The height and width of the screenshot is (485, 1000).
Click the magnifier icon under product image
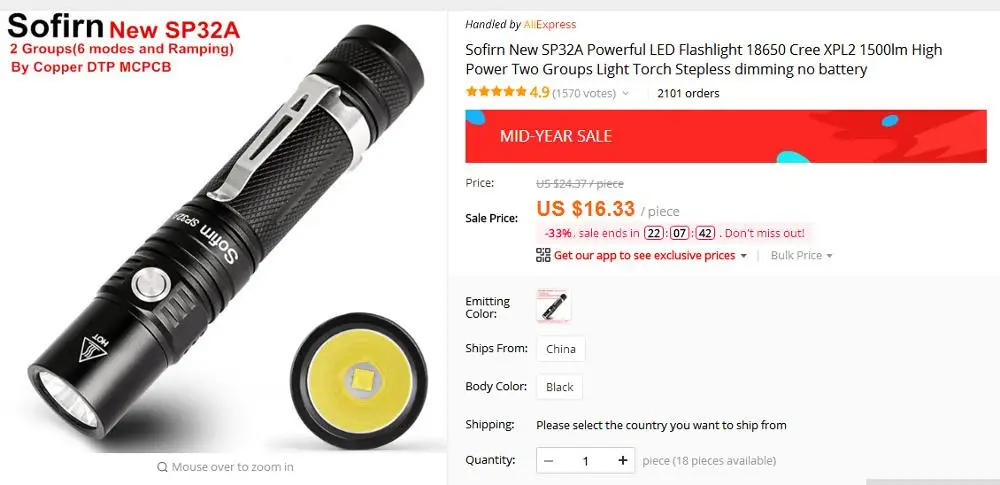163,467
